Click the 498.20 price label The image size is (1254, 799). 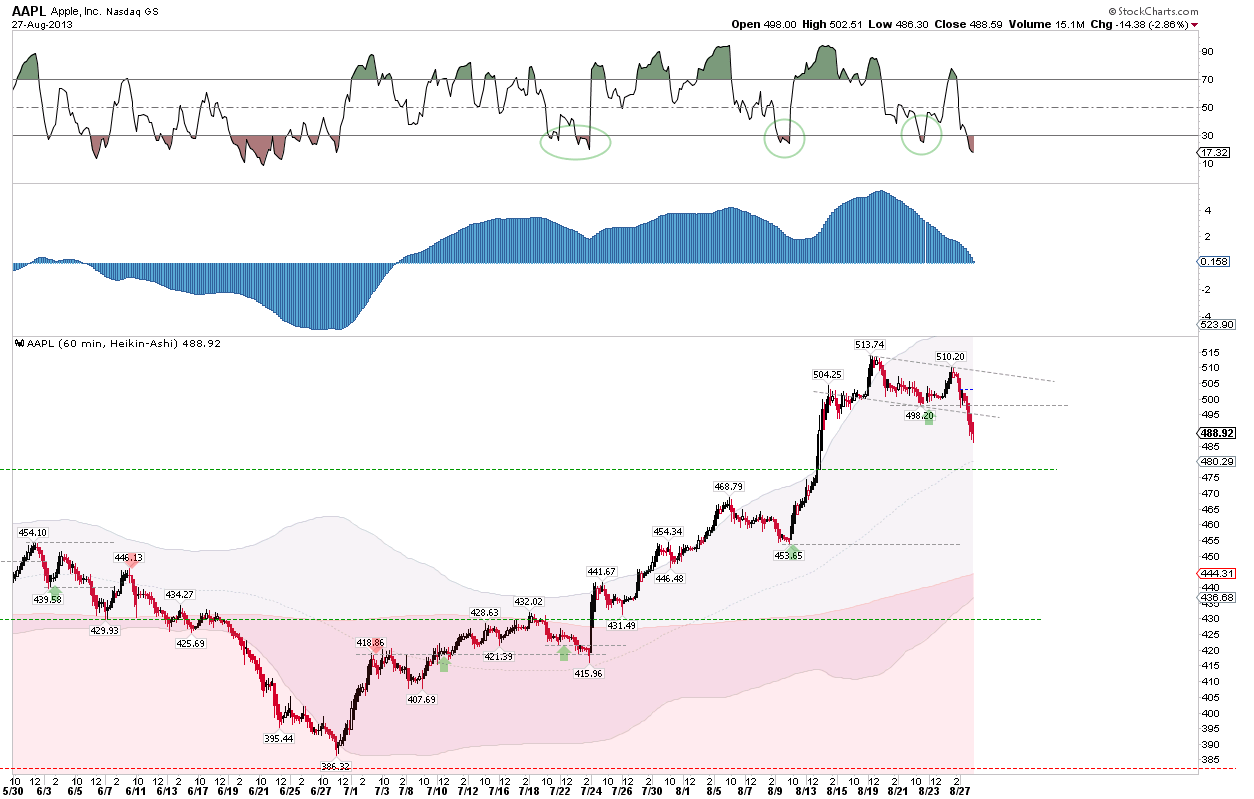[x=919, y=415]
